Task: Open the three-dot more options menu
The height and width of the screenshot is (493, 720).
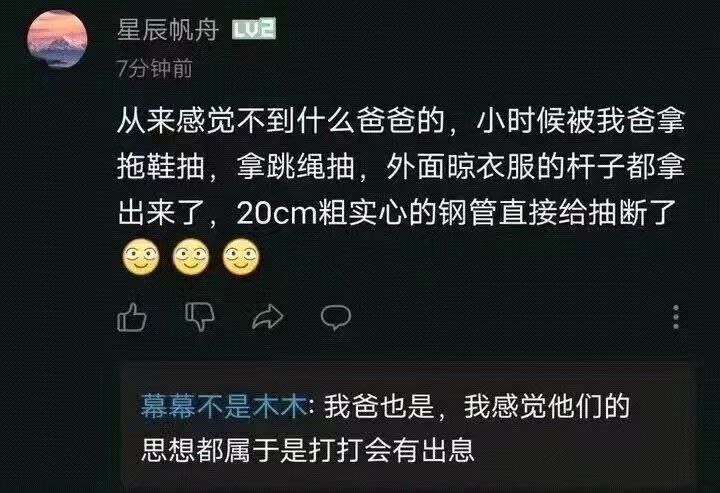Action: tap(676, 317)
